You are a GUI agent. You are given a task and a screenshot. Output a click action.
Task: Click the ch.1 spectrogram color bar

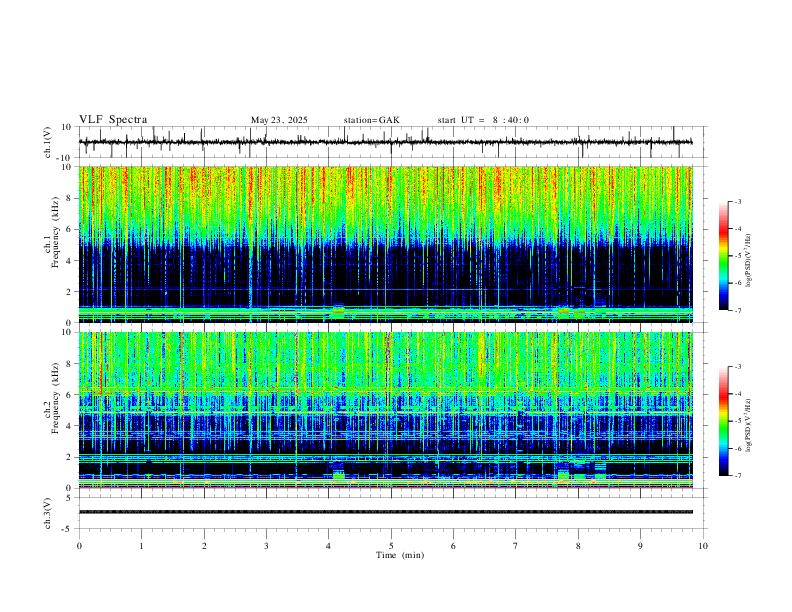point(723,256)
